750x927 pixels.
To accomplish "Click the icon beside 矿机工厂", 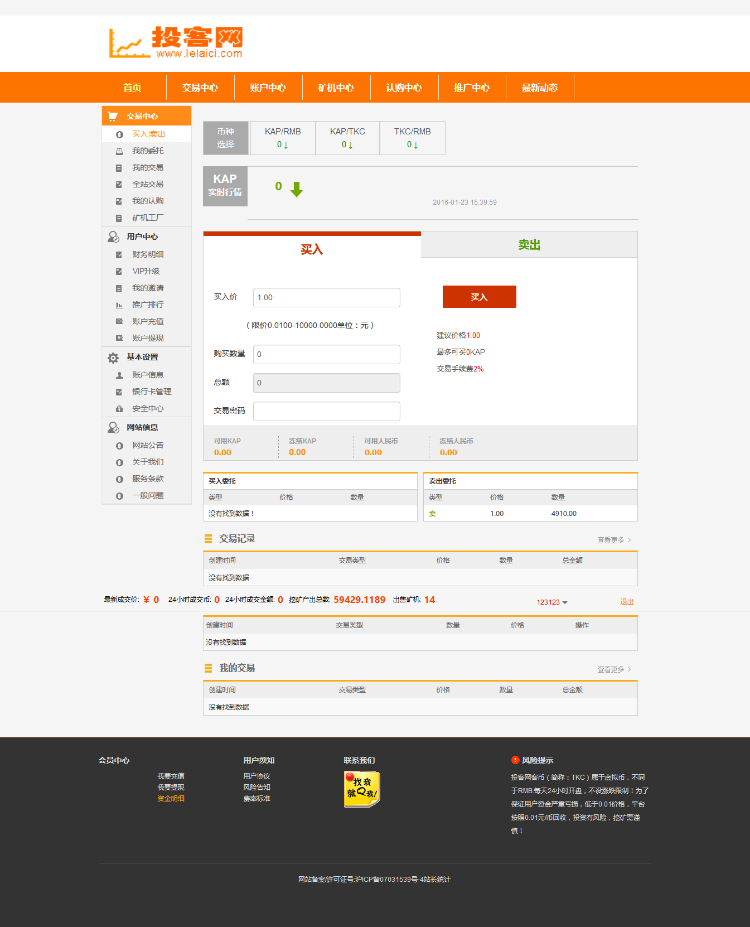I will (x=119, y=218).
